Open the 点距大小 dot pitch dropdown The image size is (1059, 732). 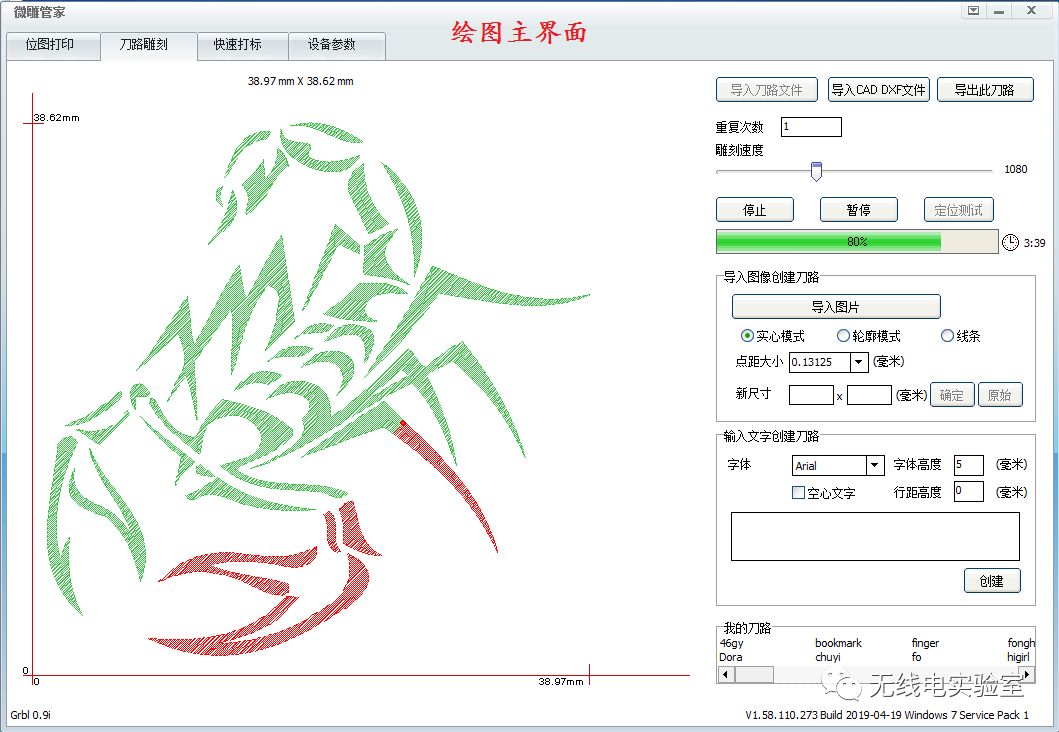pos(858,362)
